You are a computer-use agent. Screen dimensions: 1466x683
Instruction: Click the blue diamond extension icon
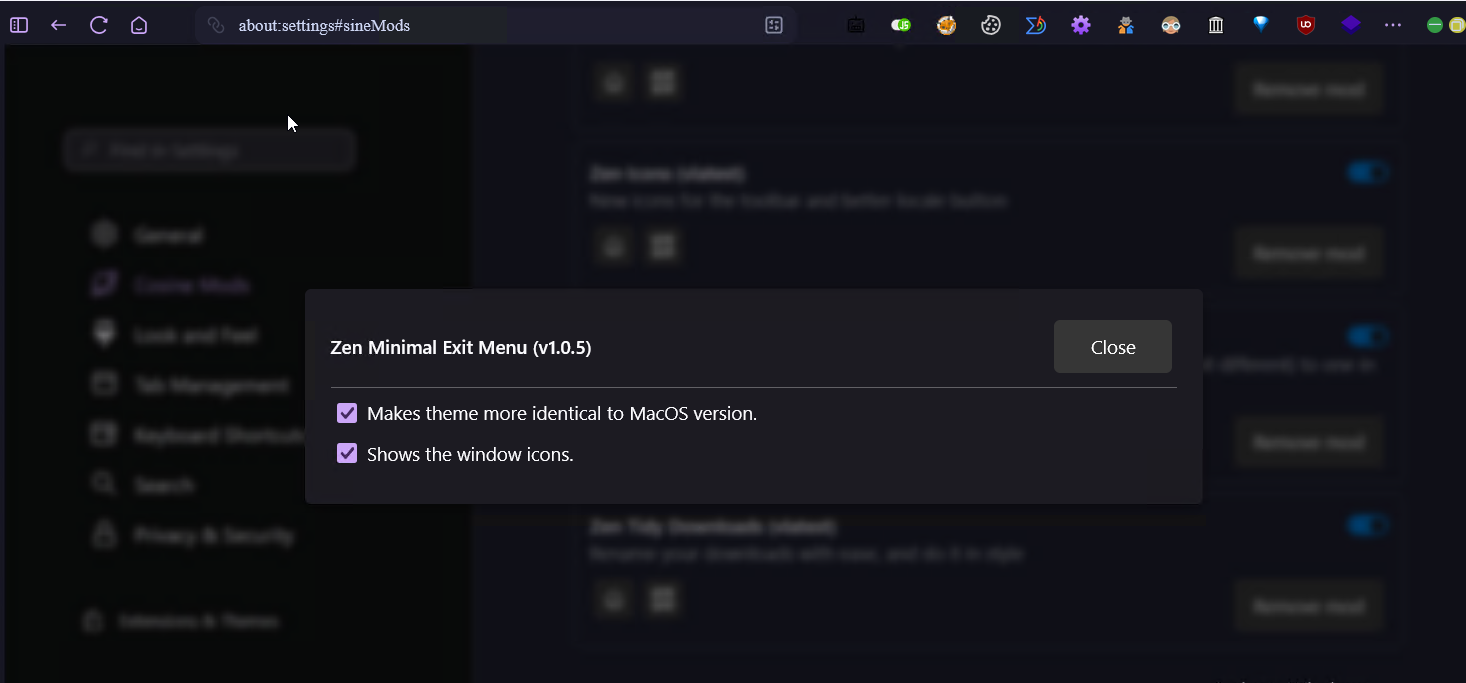[1261, 26]
